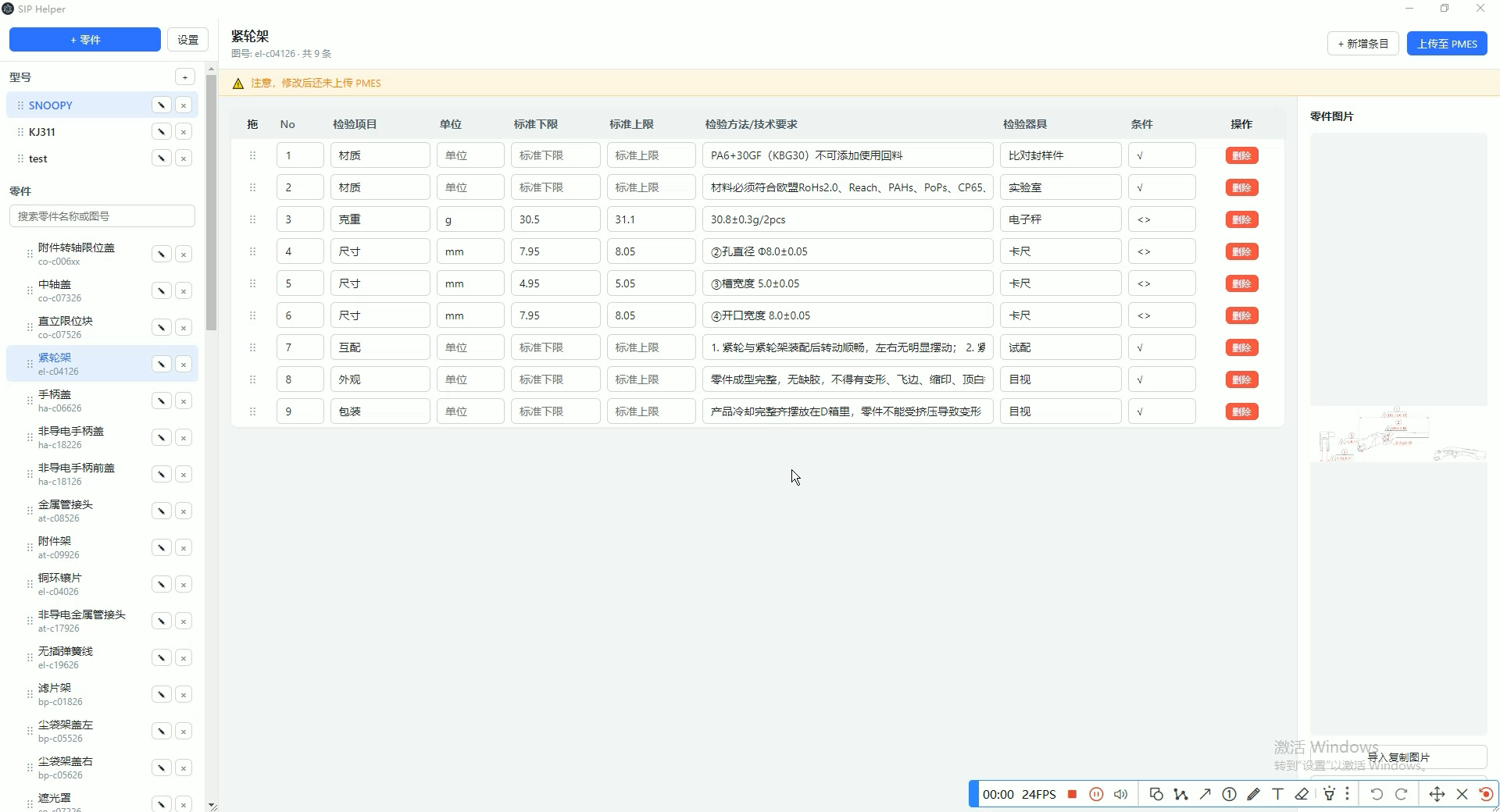Click the sidebar vertical scrollbar thumb
Viewport: 1500px width, 812px height.
pyautogui.click(x=211, y=202)
